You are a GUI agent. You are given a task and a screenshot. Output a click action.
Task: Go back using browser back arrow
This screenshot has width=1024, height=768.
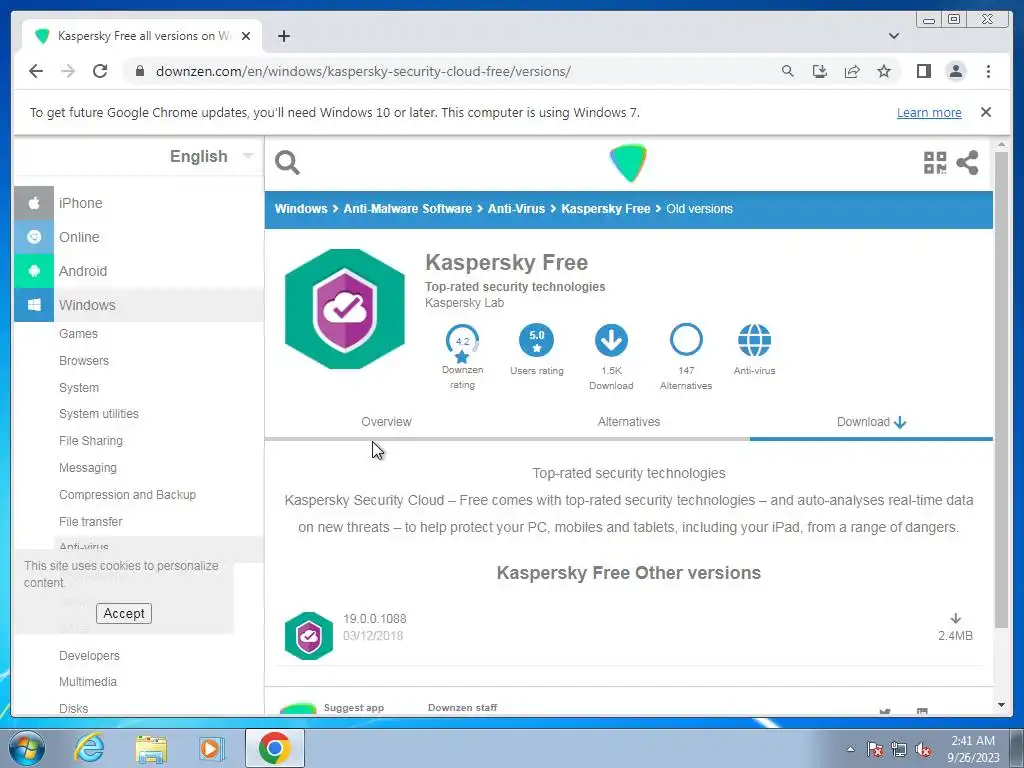(36, 71)
